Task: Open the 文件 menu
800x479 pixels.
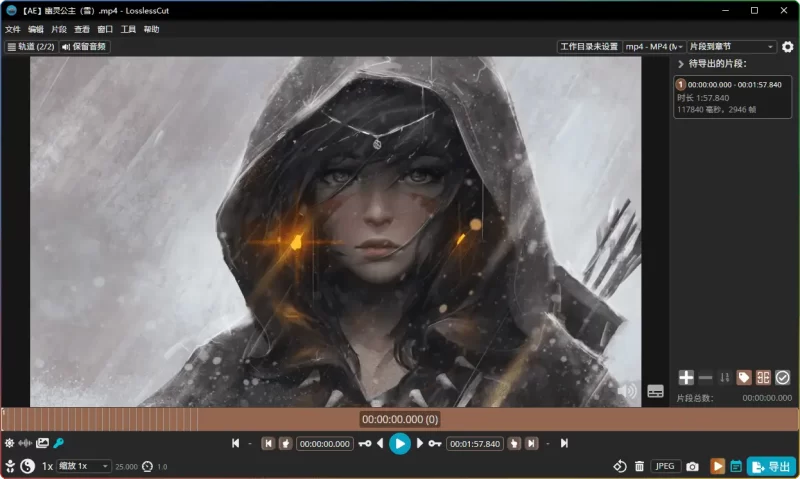Action: (12, 30)
